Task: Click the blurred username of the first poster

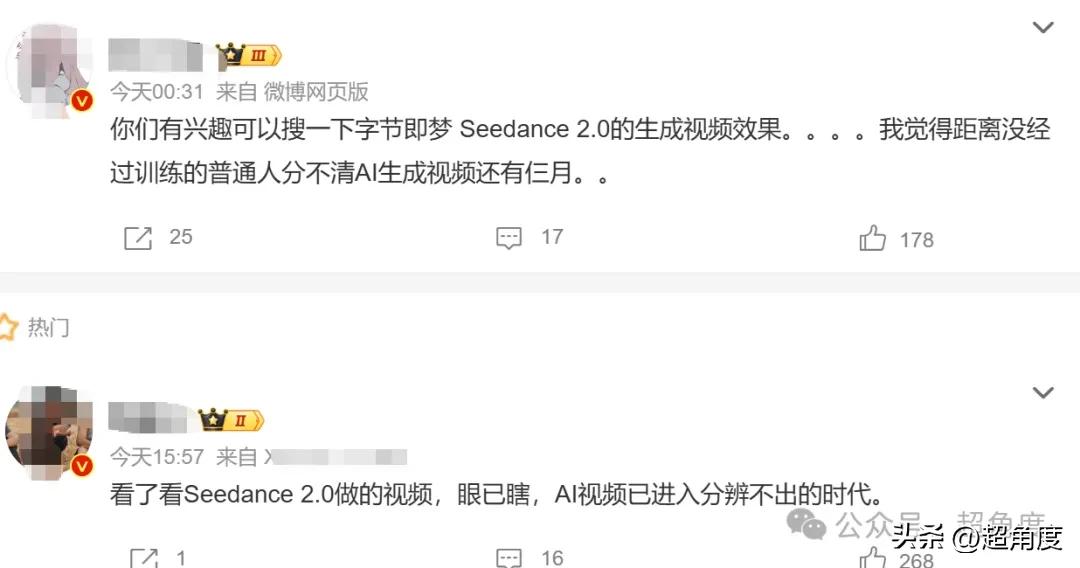Action: pyautogui.click(x=154, y=56)
